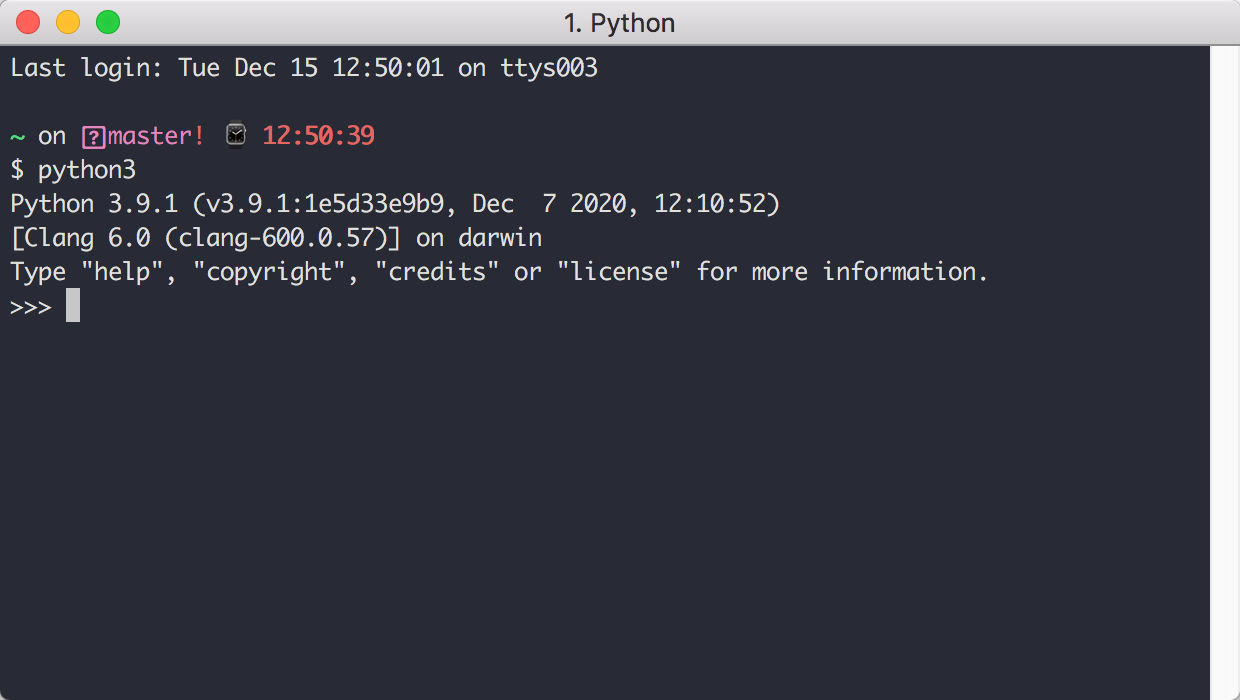The width and height of the screenshot is (1240, 700).
Task: Click the word "copyright" in quotes
Action: click(x=268, y=272)
